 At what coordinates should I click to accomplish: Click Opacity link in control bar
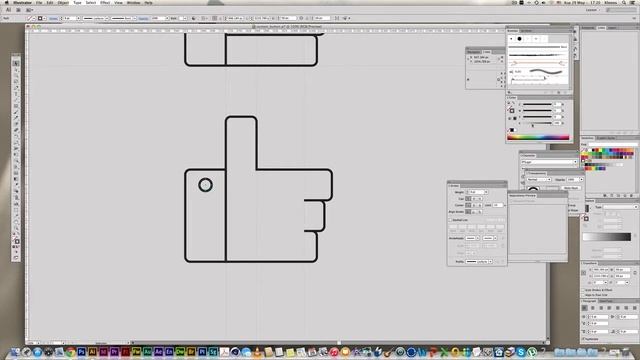click(143, 18)
